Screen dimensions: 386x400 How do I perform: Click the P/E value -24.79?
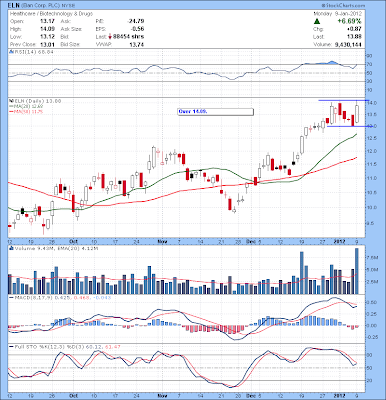point(136,21)
